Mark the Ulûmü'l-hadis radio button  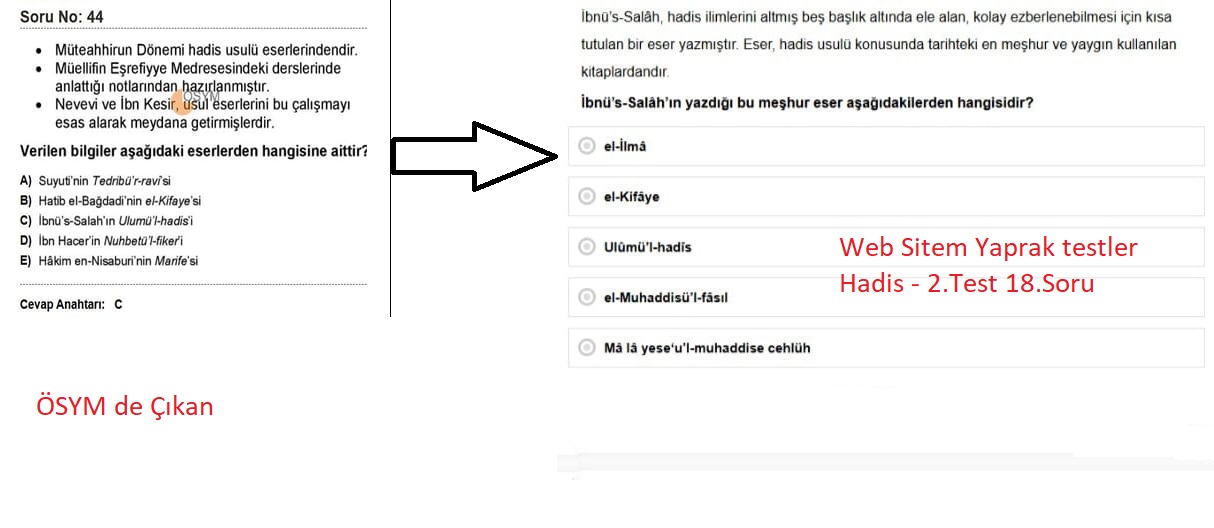[587, 247]
